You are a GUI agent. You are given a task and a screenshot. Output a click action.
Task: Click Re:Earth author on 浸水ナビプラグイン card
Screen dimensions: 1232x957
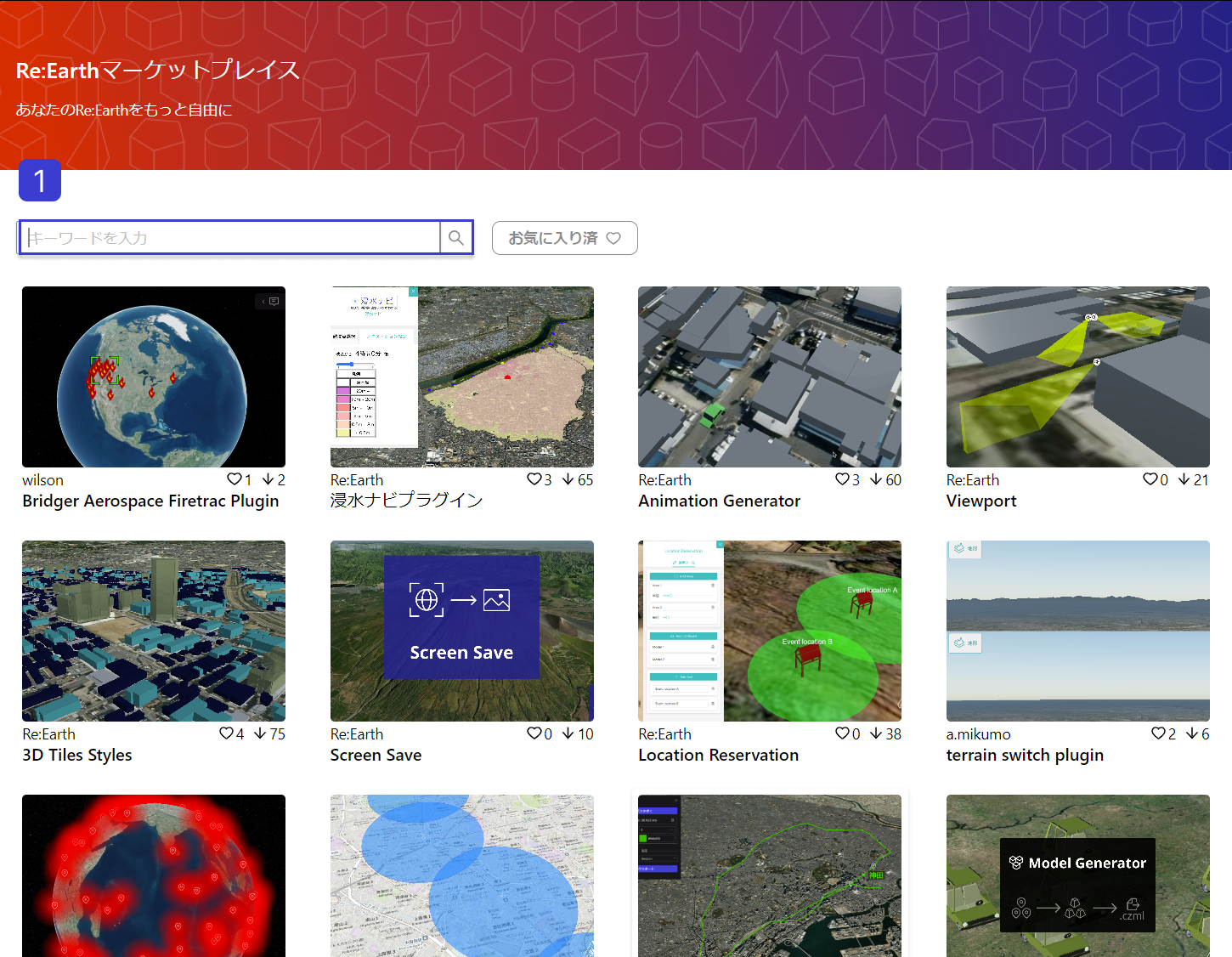tap(357, 480)
